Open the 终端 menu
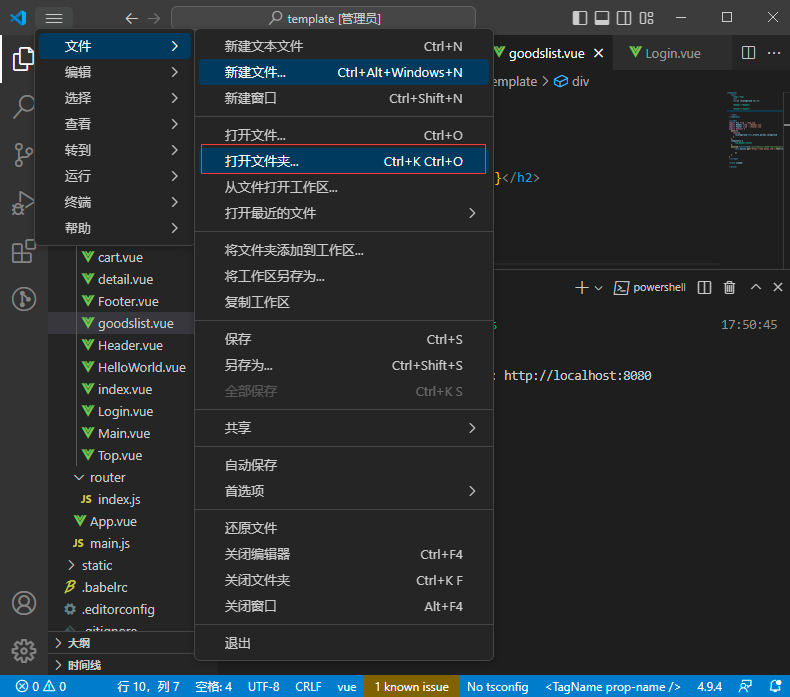This screenshot has height=697, width=790. pyautogui.click(x=115, y=202)
